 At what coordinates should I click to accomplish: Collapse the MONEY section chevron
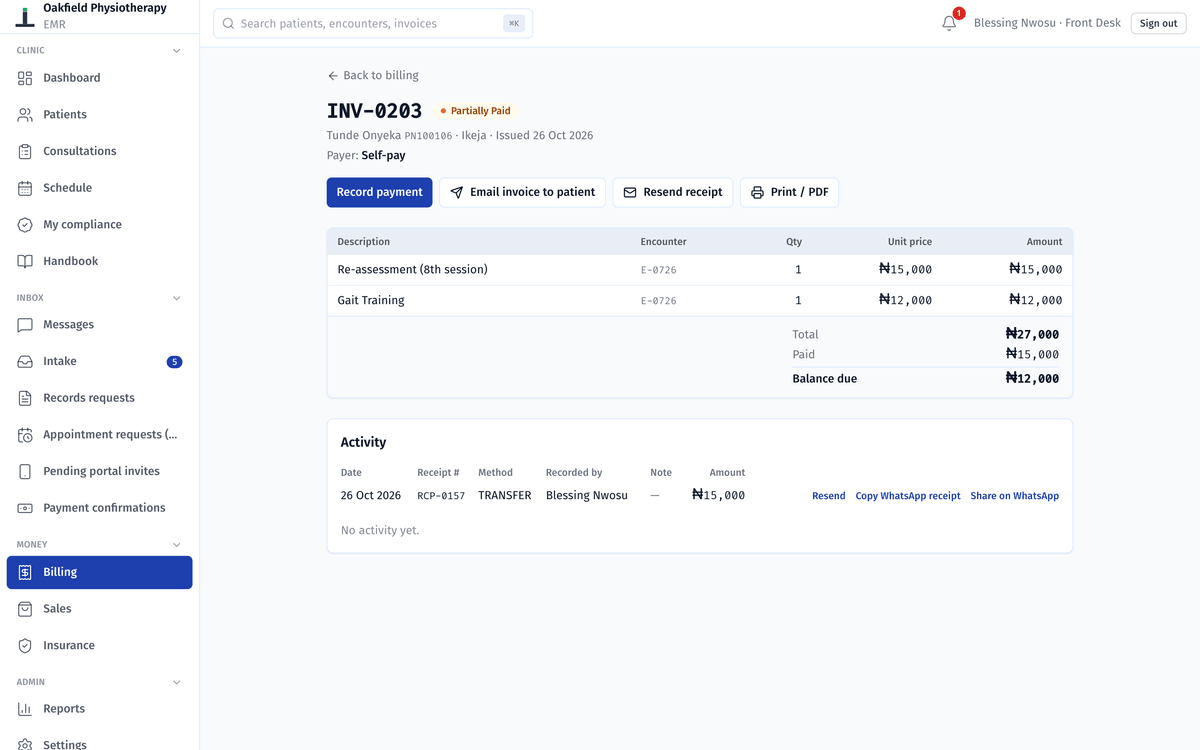click(177, 545)
